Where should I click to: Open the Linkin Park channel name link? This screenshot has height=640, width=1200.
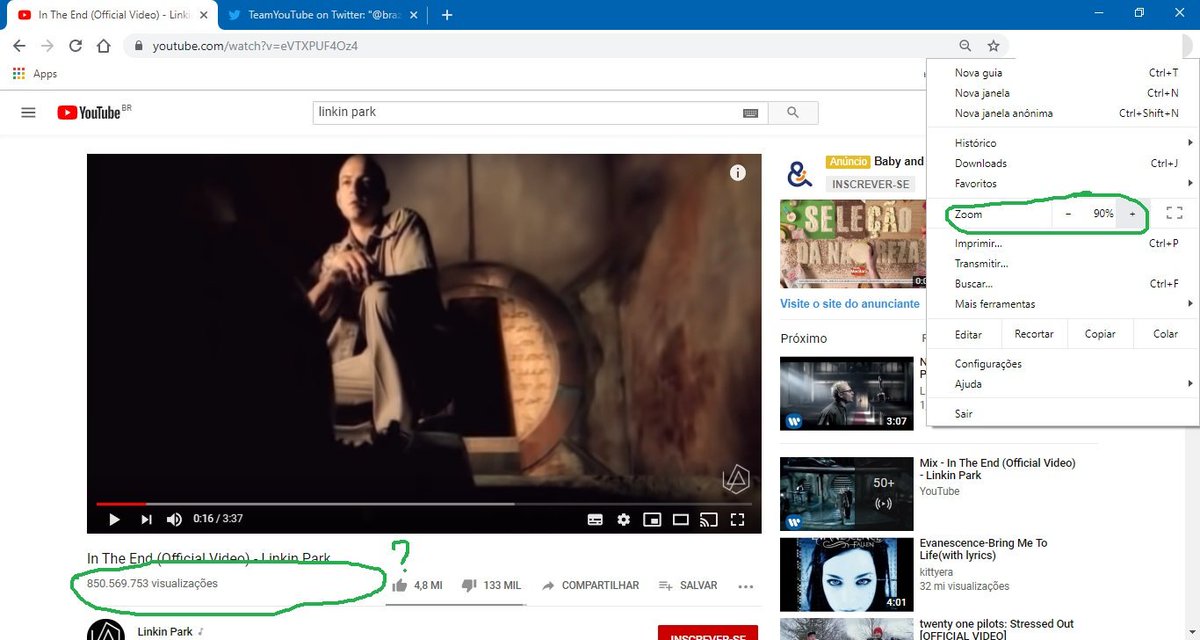(x=165, y=632)
